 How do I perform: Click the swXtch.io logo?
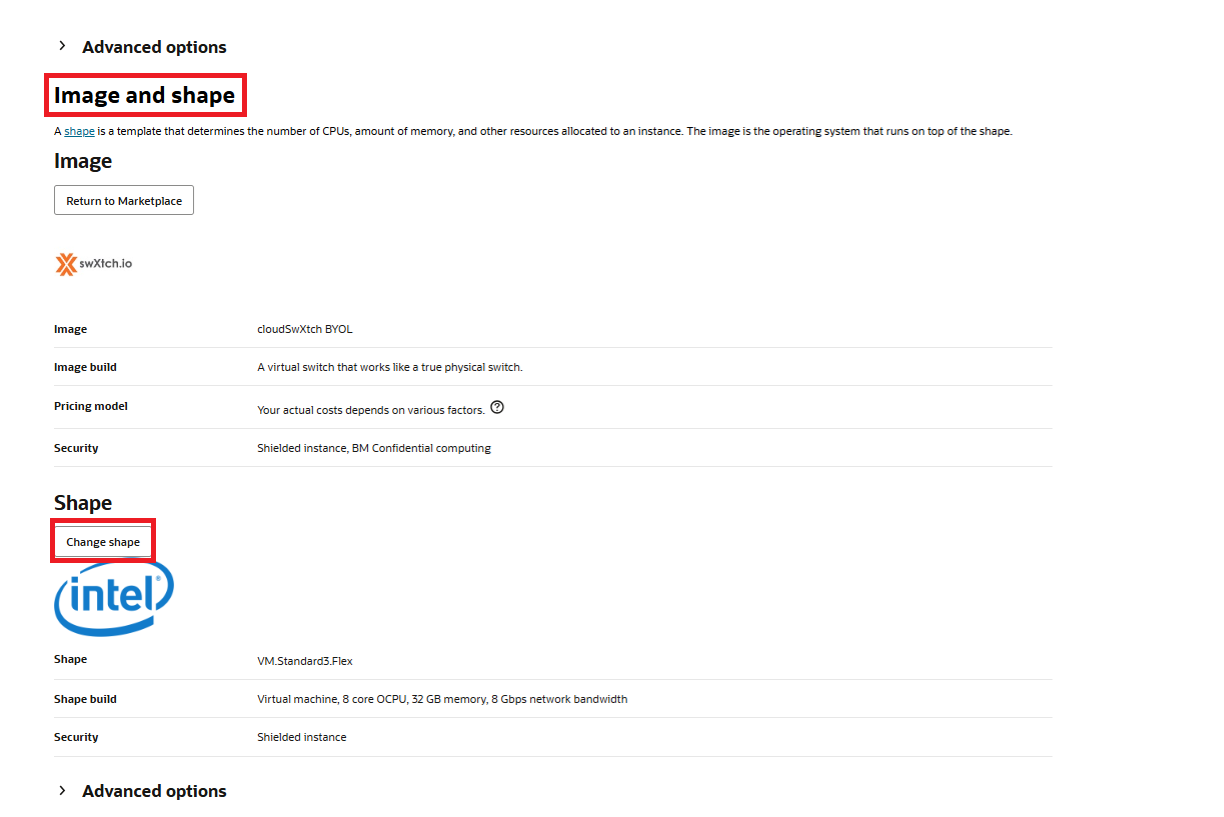[93, 264]
